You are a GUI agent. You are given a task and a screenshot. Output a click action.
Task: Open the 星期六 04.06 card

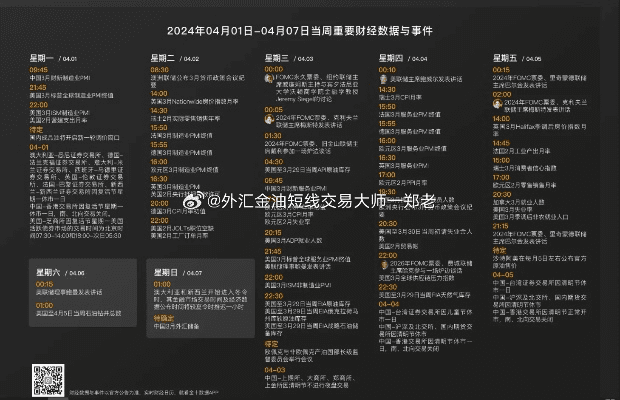[x=85, y=292]
